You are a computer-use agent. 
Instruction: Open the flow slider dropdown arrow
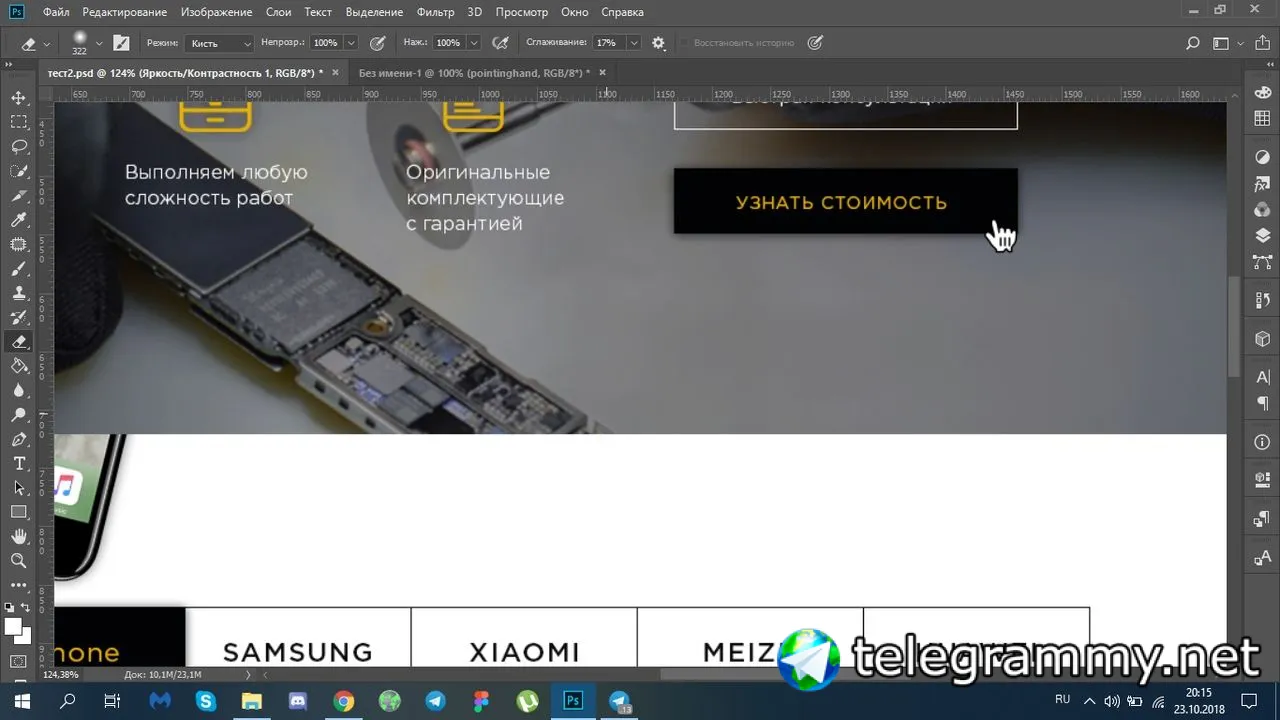click(474, 43)
